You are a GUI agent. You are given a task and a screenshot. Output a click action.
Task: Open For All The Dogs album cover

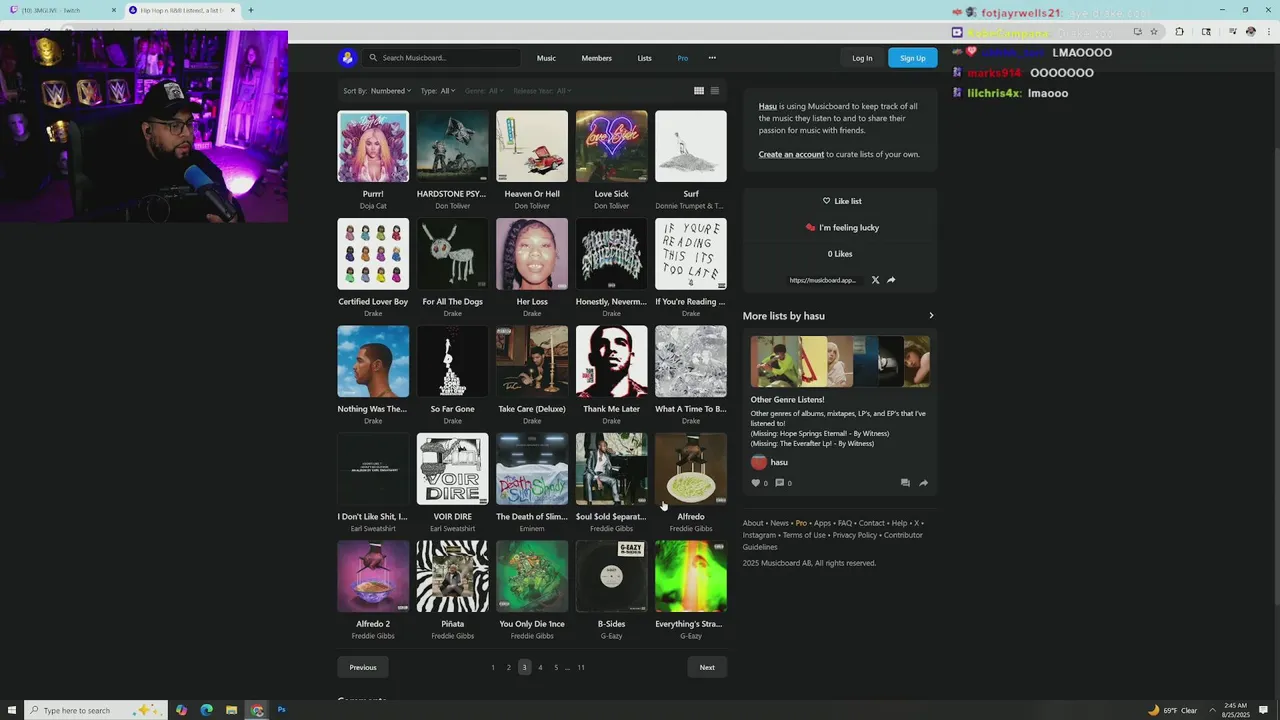tap(452, 254)
